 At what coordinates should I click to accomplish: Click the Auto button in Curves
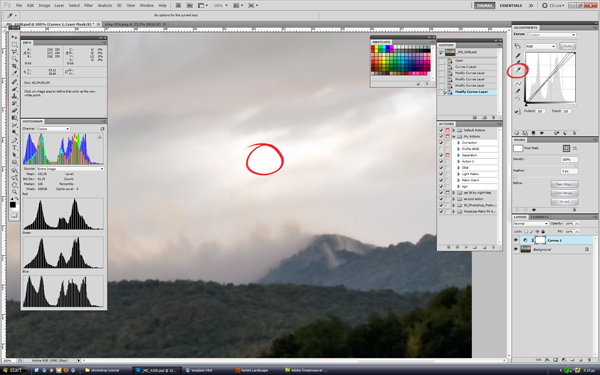click(x=567, y=46)
